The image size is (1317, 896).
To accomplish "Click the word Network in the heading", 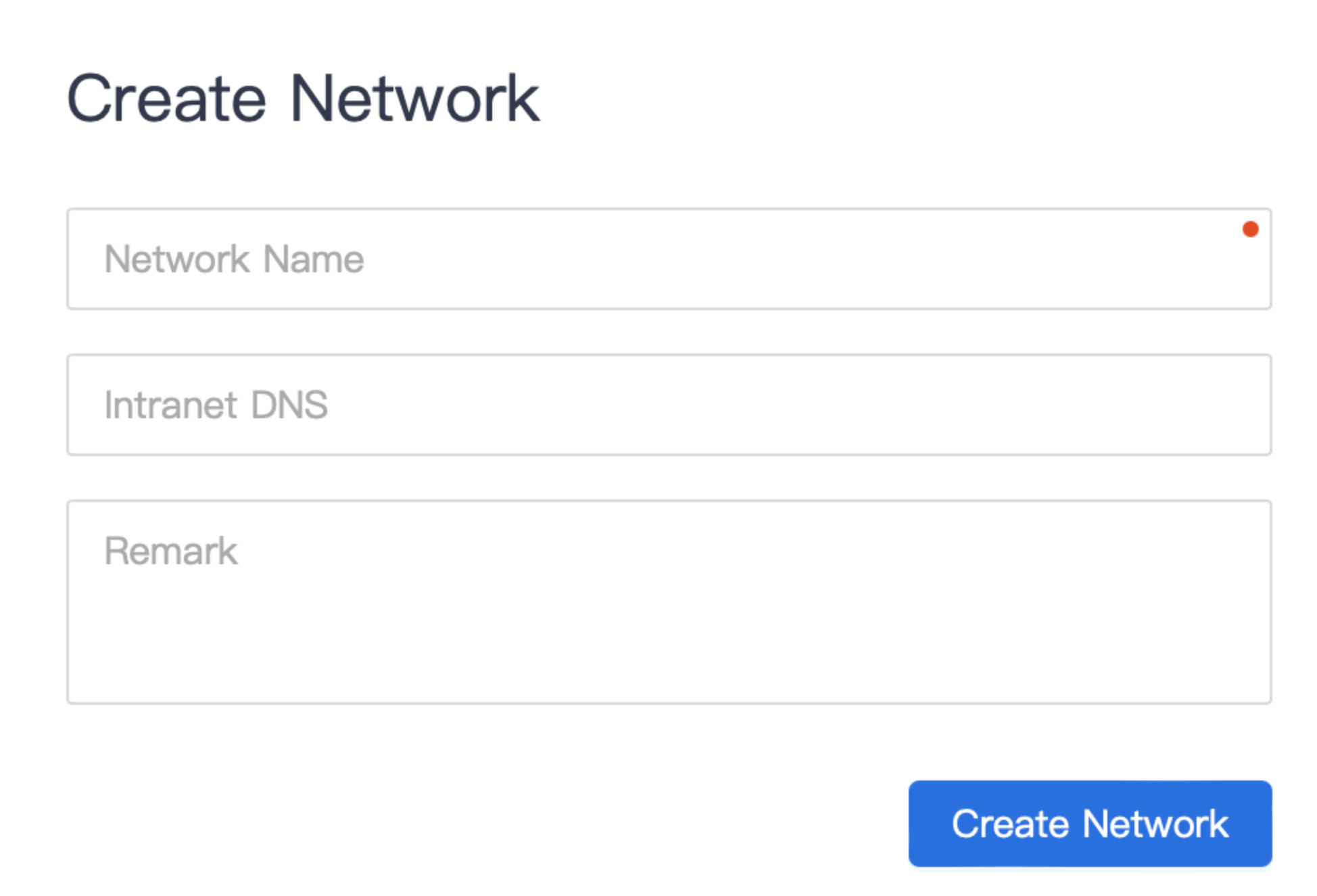I will pos(414,99).
